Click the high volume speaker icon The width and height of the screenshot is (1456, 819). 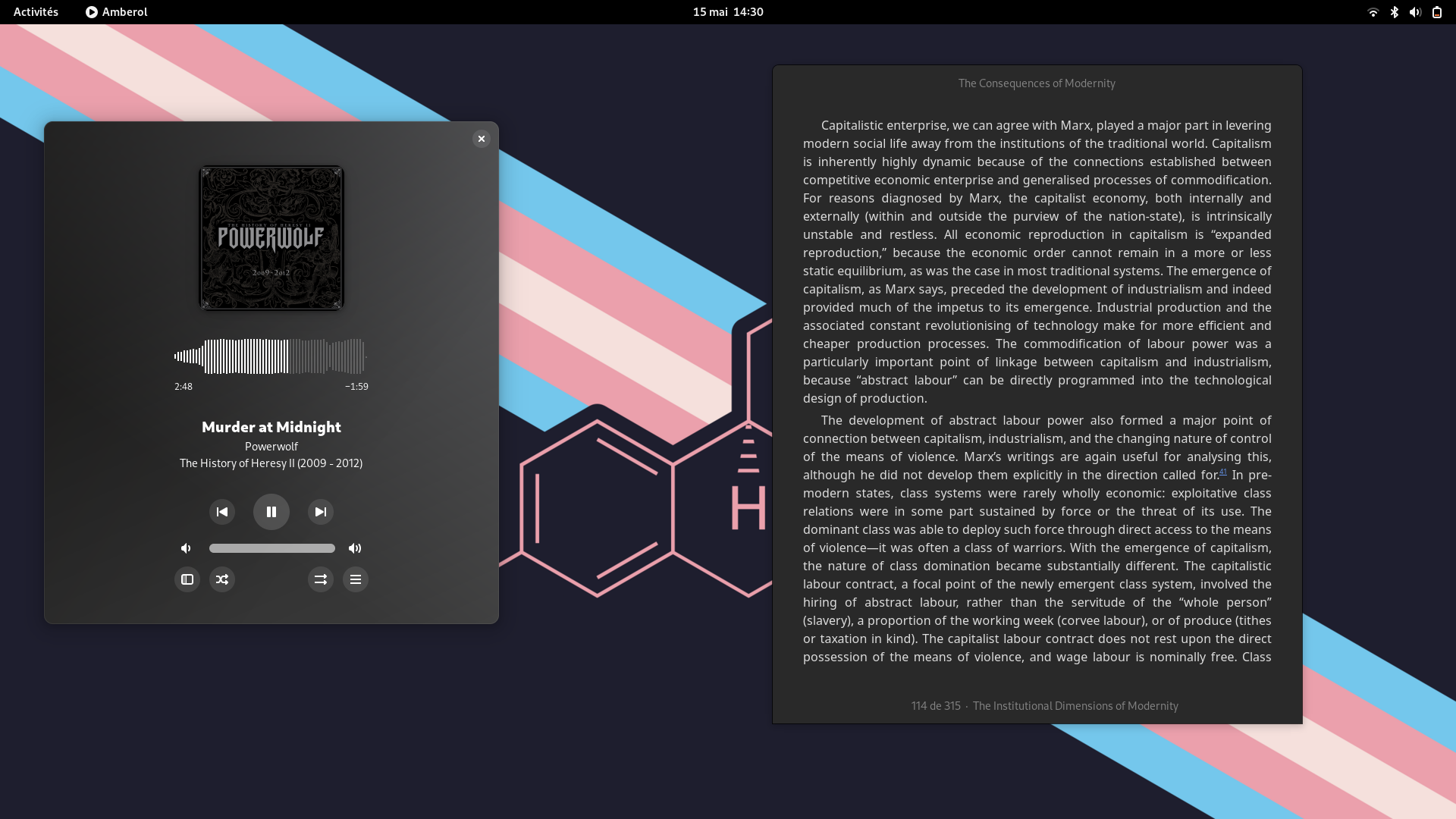pyautogui.click(x=355, y=548)
